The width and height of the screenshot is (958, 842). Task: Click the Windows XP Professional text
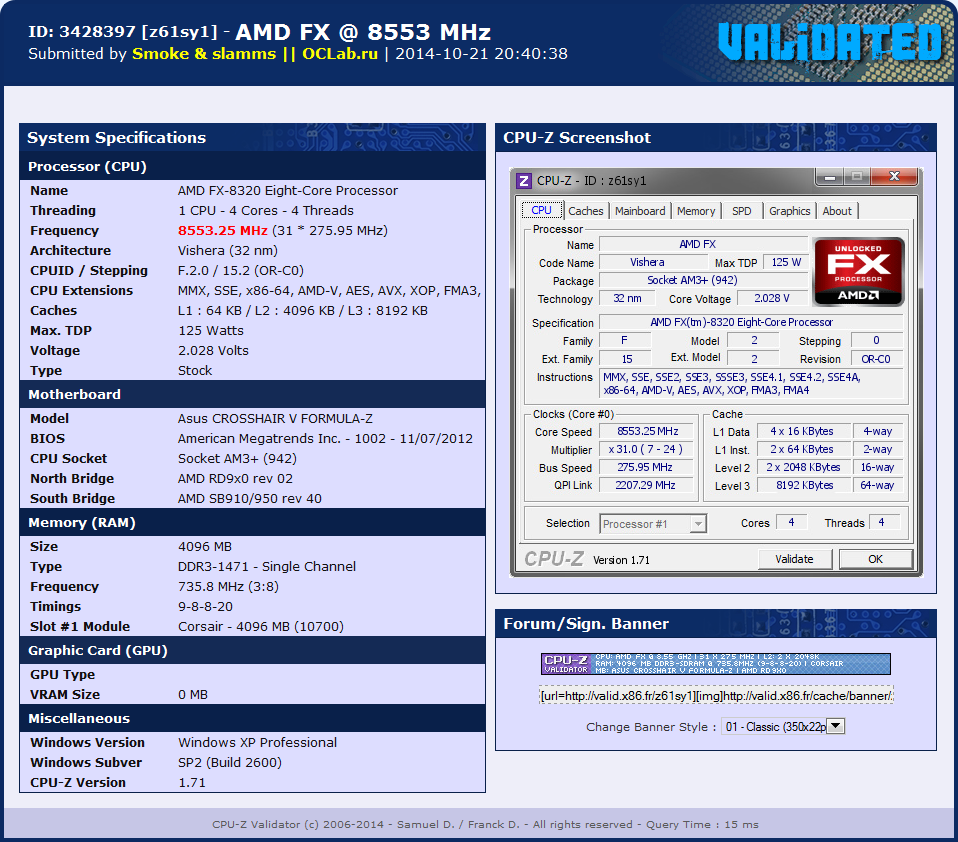tap(257, 742)
